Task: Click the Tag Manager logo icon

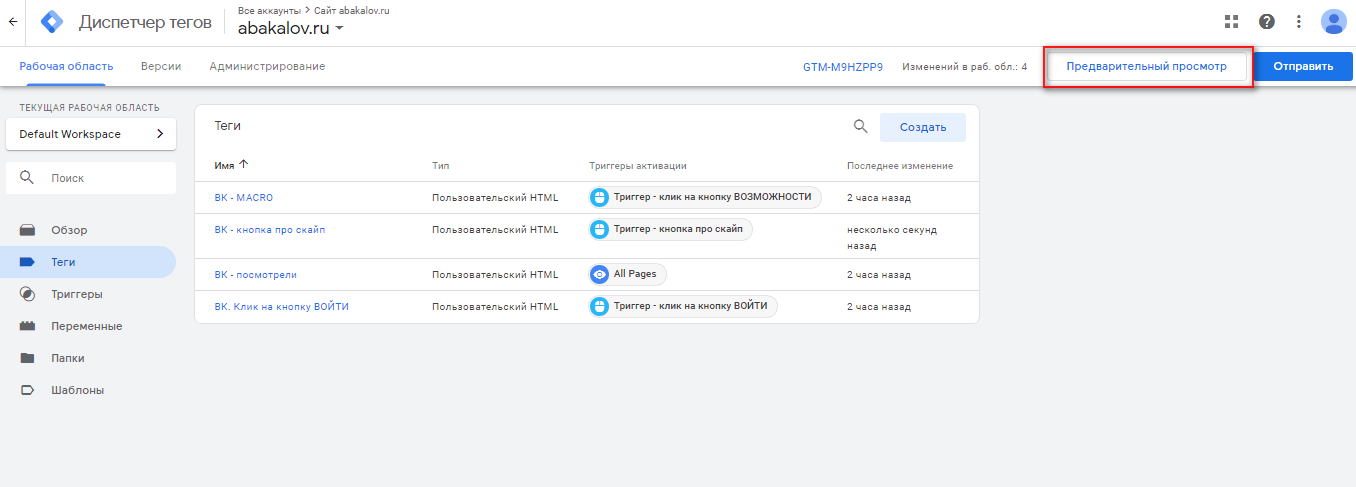Action: point(51,22)
